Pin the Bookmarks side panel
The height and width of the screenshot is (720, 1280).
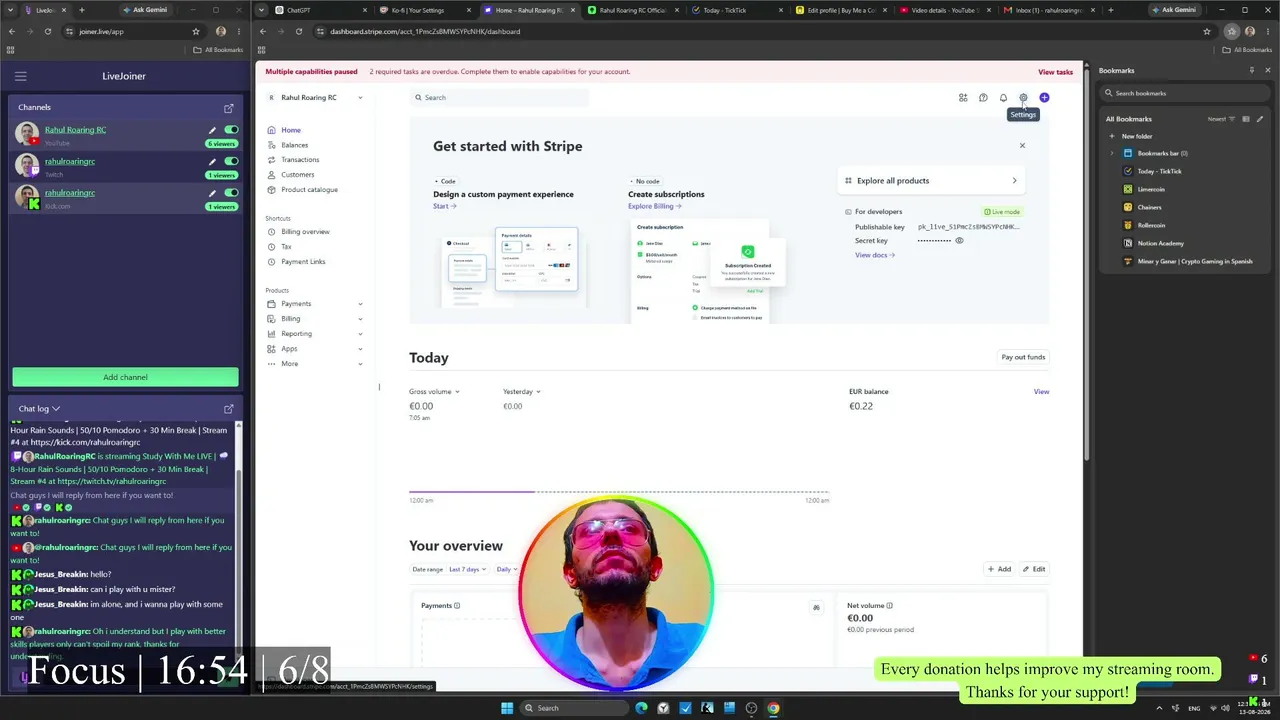coord(1252,71)
